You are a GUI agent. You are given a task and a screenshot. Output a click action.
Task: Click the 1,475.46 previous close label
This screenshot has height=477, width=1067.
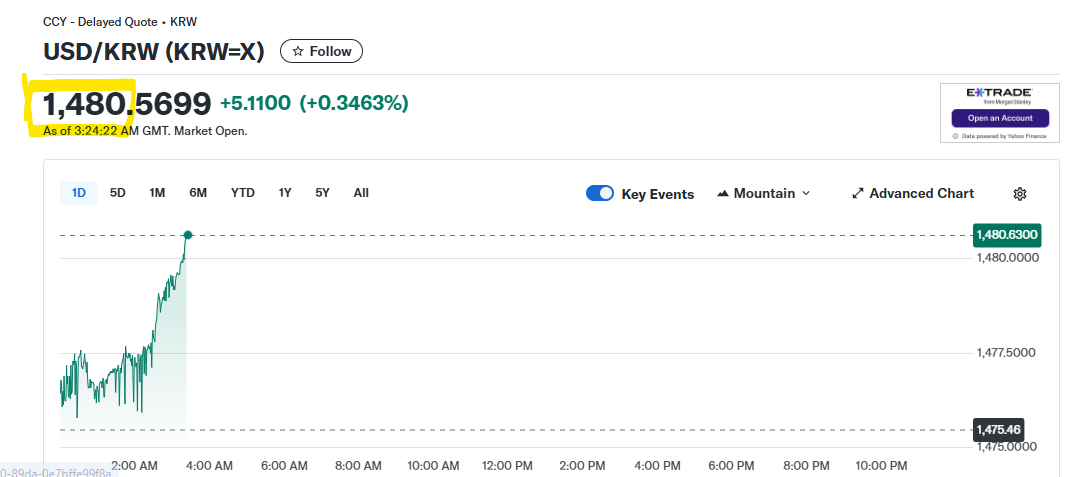(x=998, y=430)
